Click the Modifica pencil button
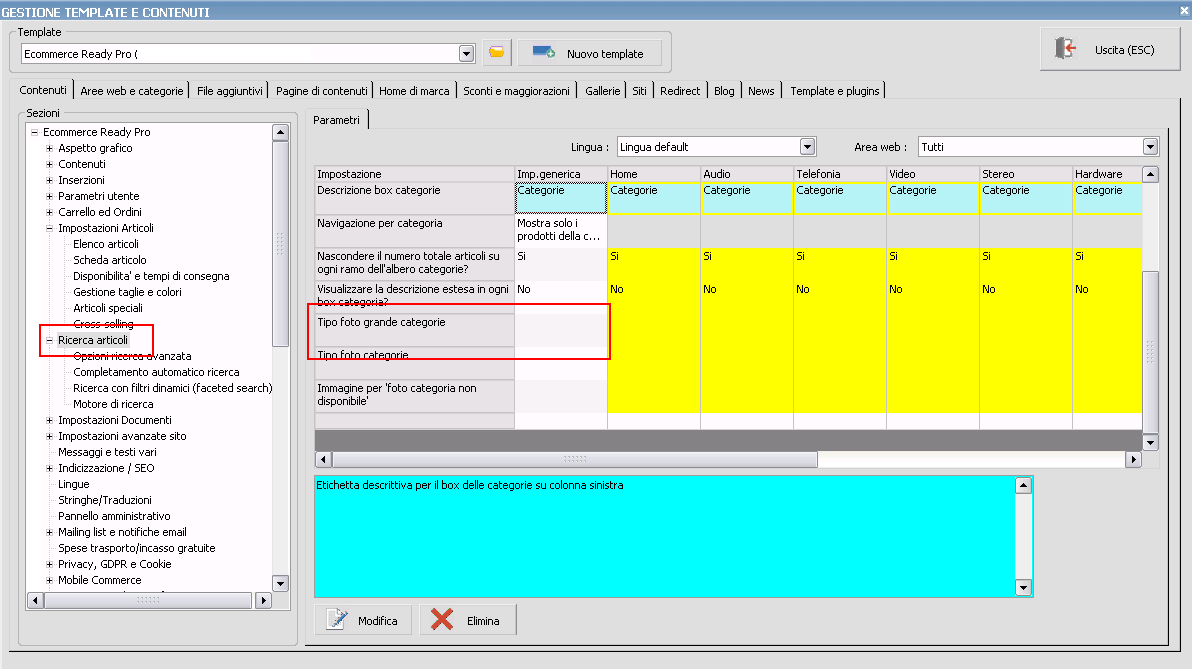 (363, 621)
